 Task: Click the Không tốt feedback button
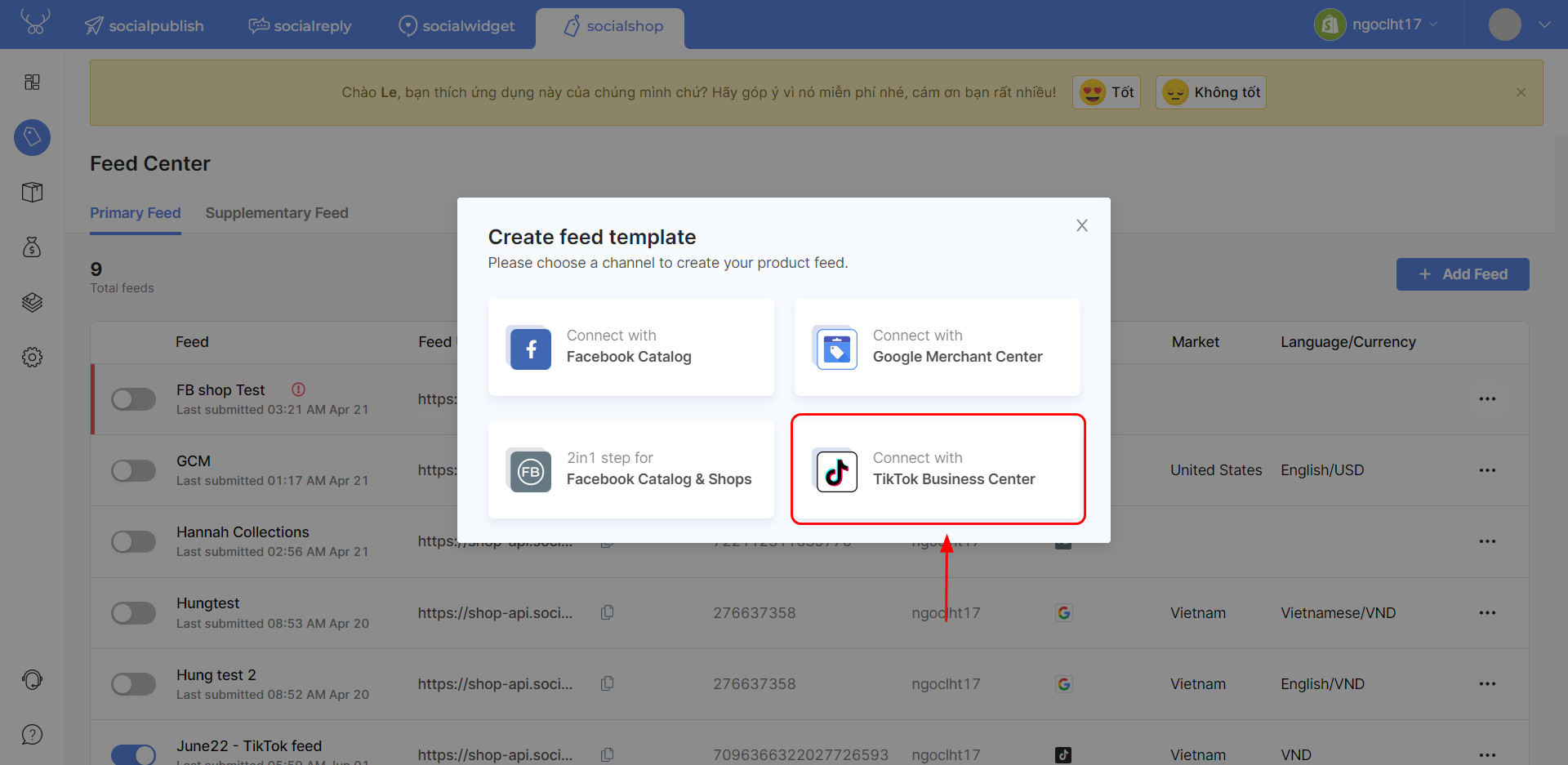(x=1211, y=92)
